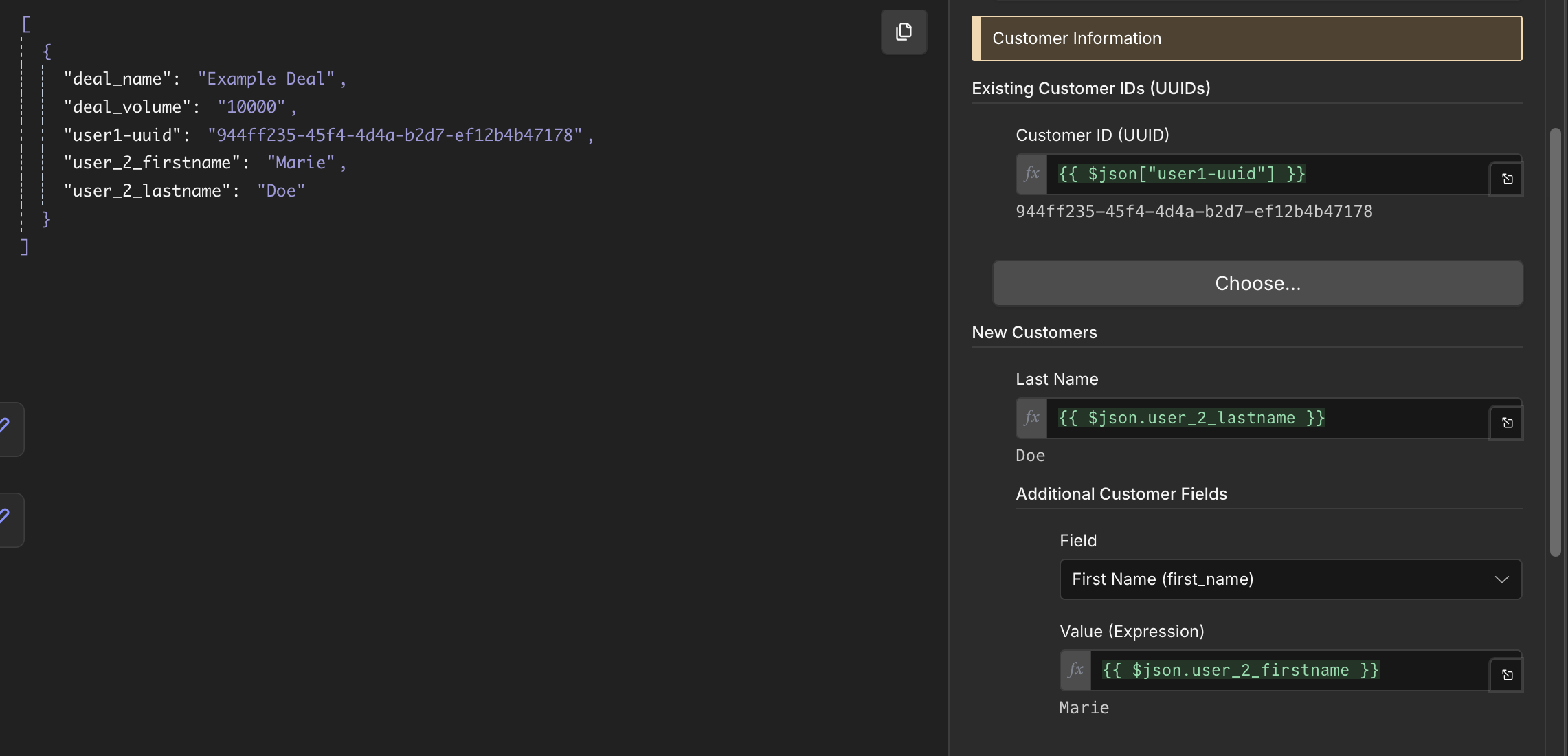Click the Customer Information notice banner
This screenshot has width=1568, height=756.
[x=1246, y=38]
